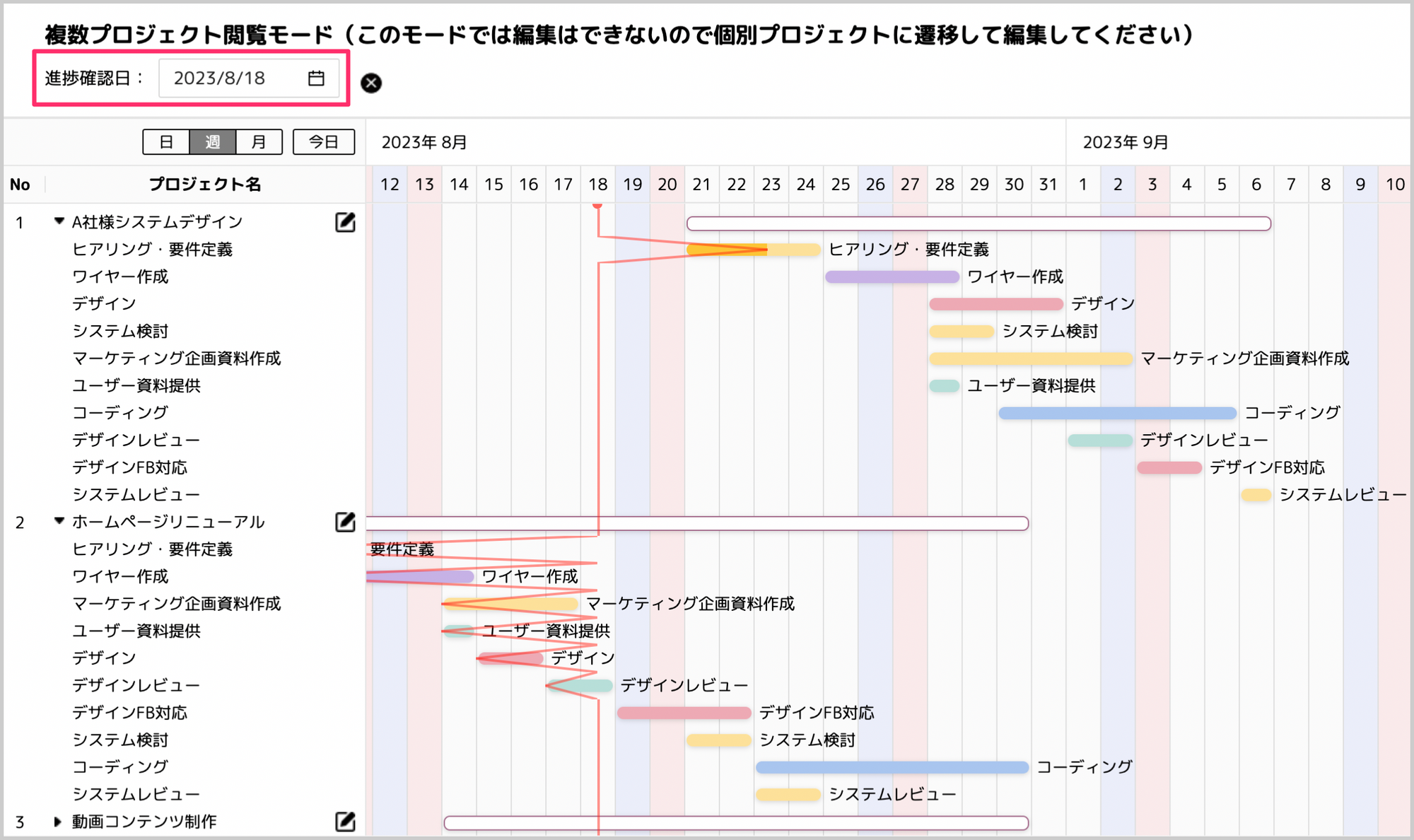Screen dimensions: 1414x840
Task: Click the A社様システムデザイン project name
Action: tap(157, 222)
